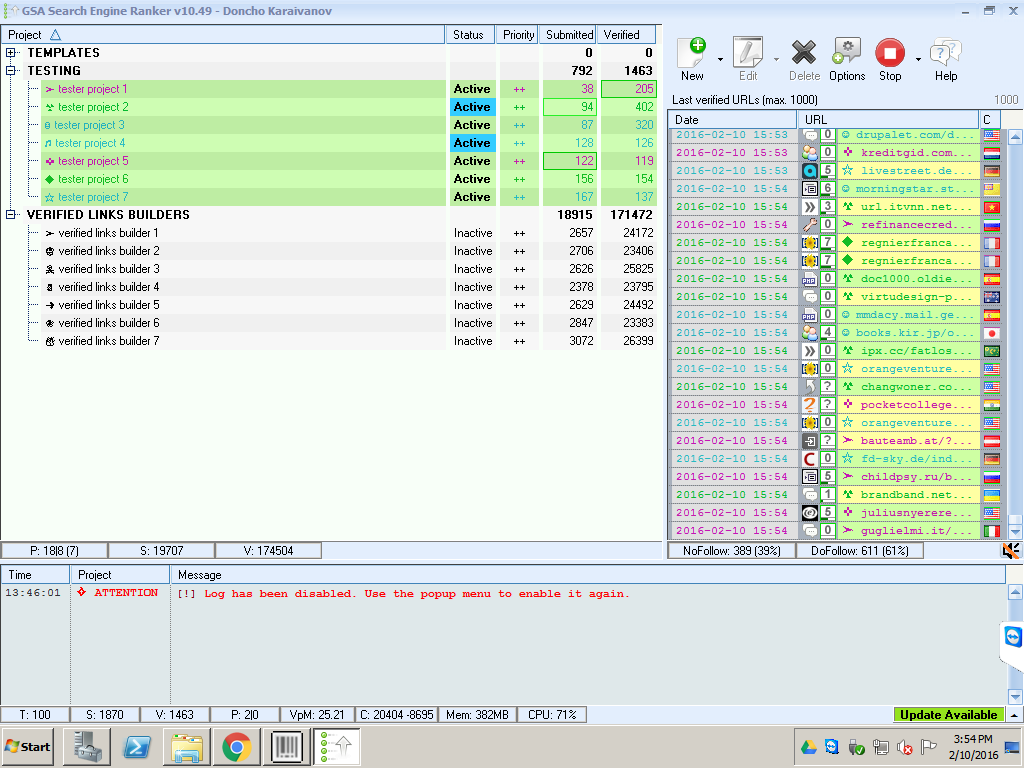Click the submitted count 122 cell
The image size is (1024, 768).
tap(569, 161)
